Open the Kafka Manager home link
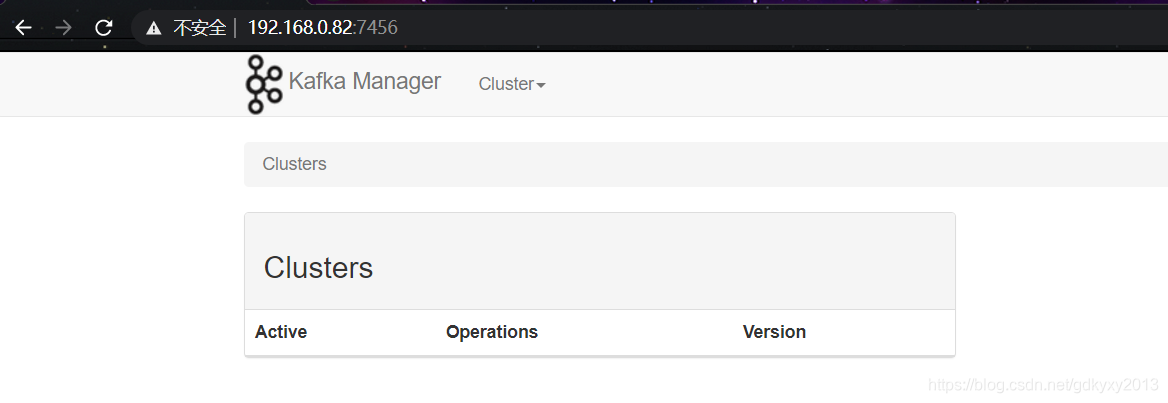 pyautogui.click(x=364, y=80)
